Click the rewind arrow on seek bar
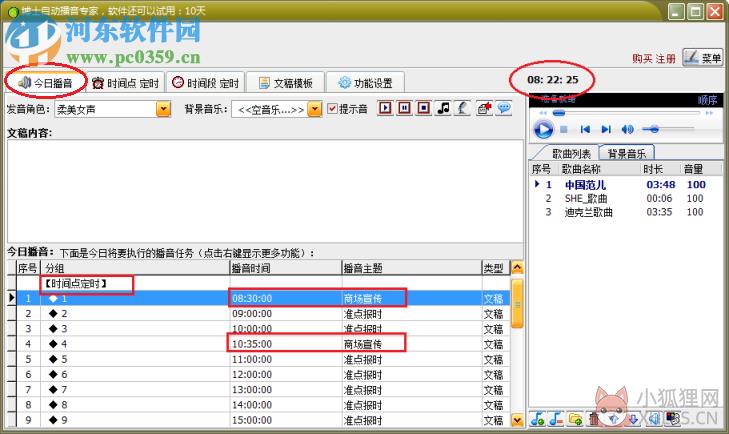 pos(543,113)
